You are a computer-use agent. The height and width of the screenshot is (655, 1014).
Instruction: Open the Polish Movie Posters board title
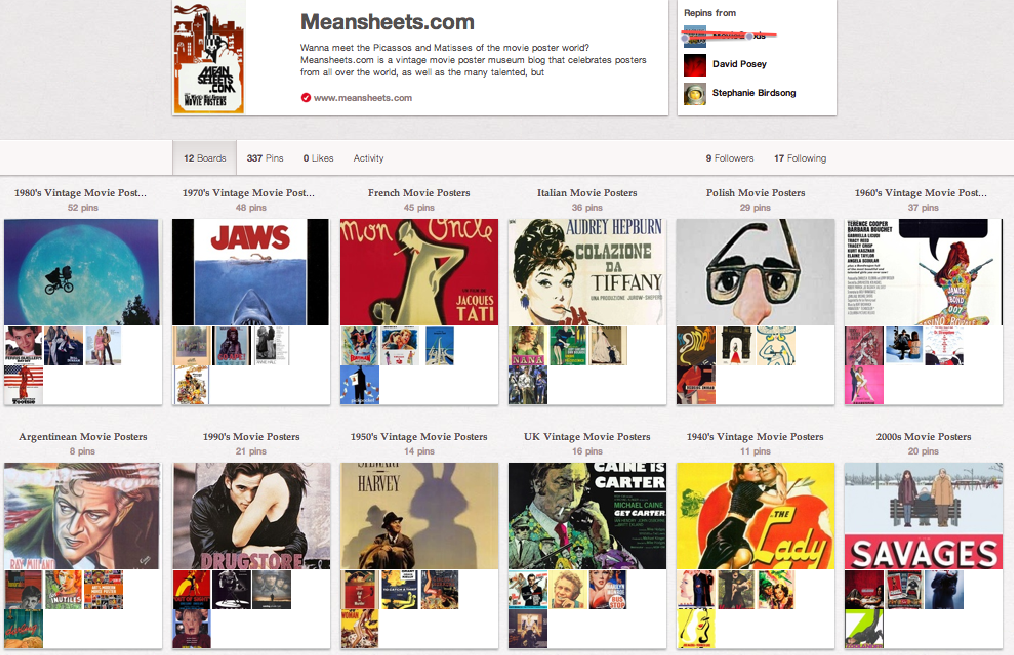(x=755, y=193)
